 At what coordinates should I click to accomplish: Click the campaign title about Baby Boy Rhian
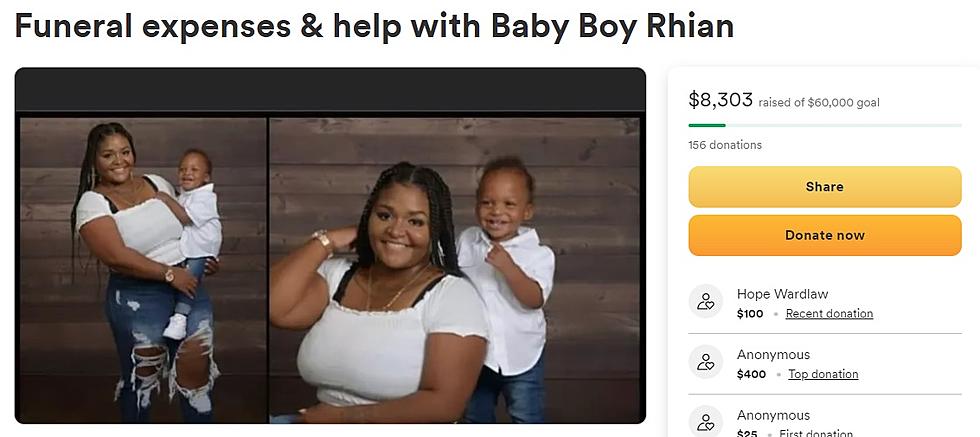pyautogui.click(x=374, y=26)
